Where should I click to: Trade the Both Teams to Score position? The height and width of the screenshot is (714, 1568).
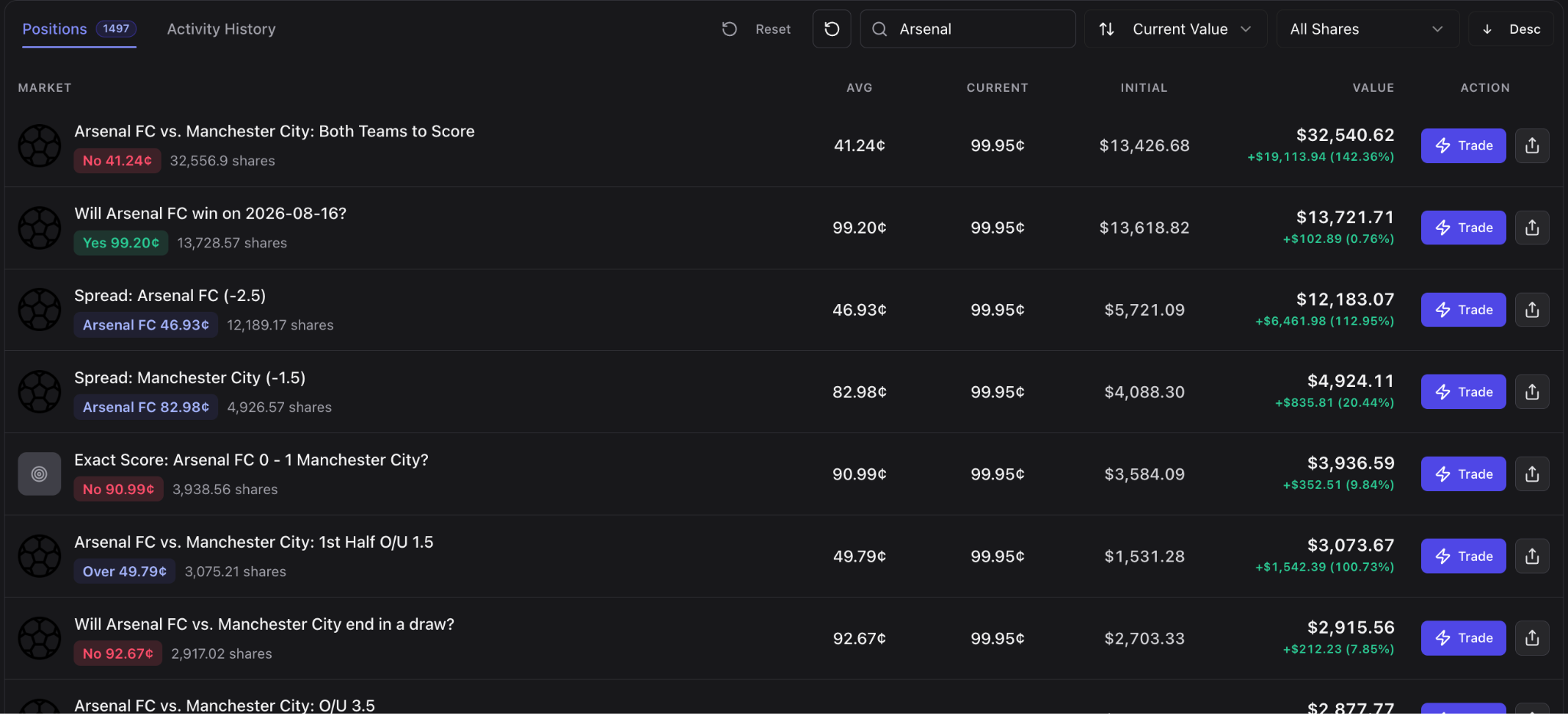click(1463, 146)
